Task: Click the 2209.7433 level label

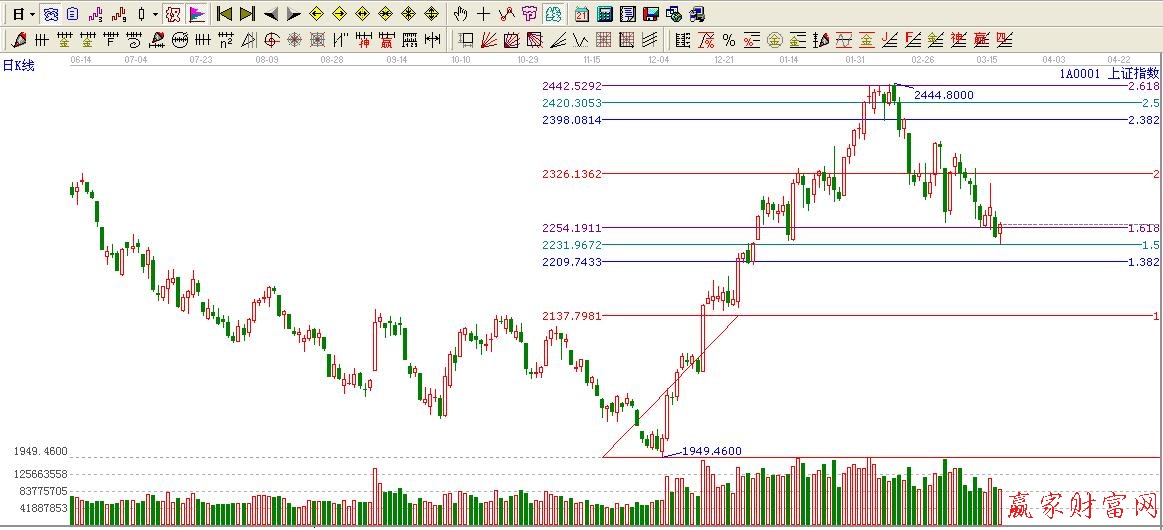Action: 571,262
